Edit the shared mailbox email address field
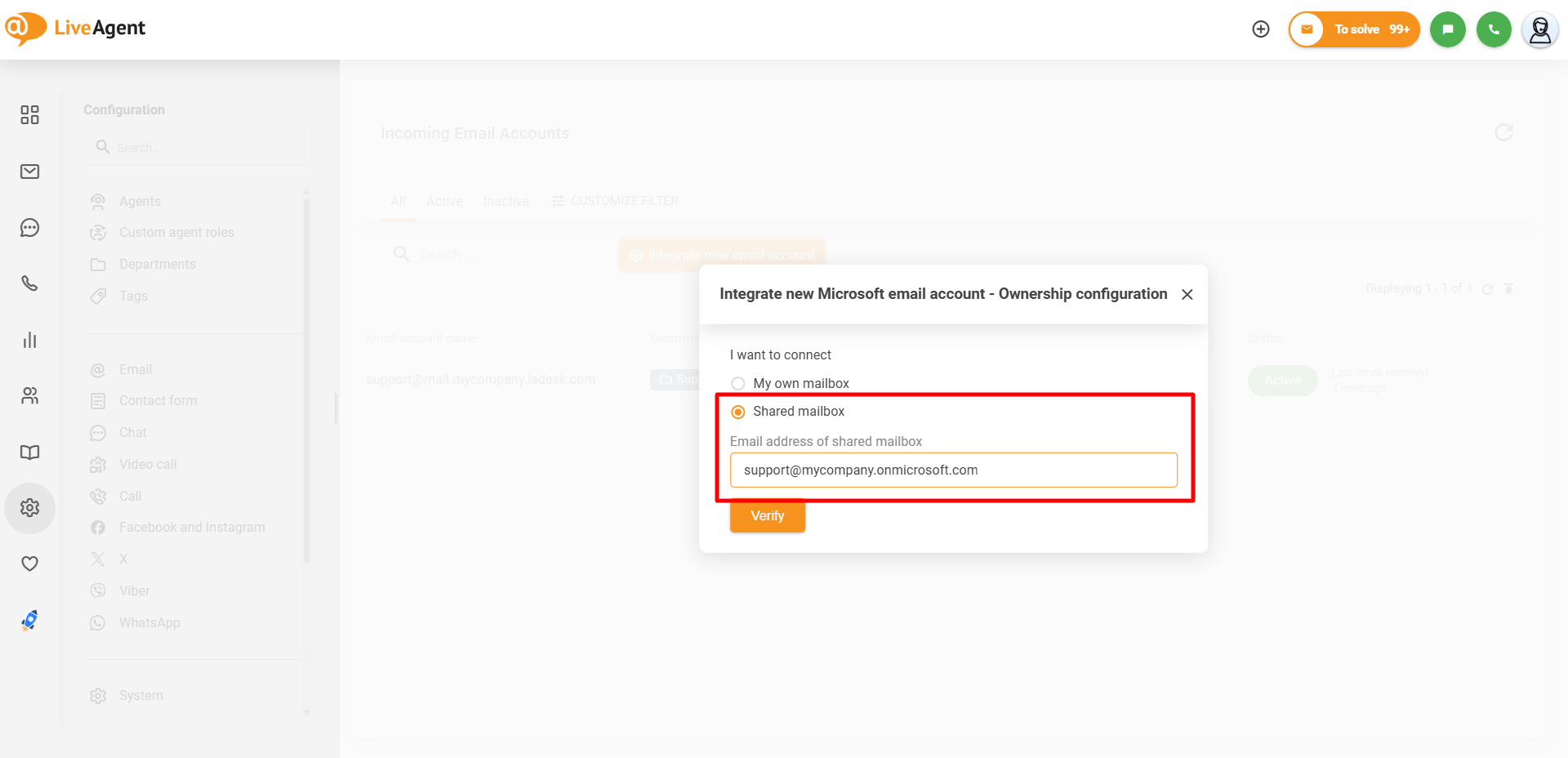This screenshot has width=1568, height=758. click(x=953, y=470)
